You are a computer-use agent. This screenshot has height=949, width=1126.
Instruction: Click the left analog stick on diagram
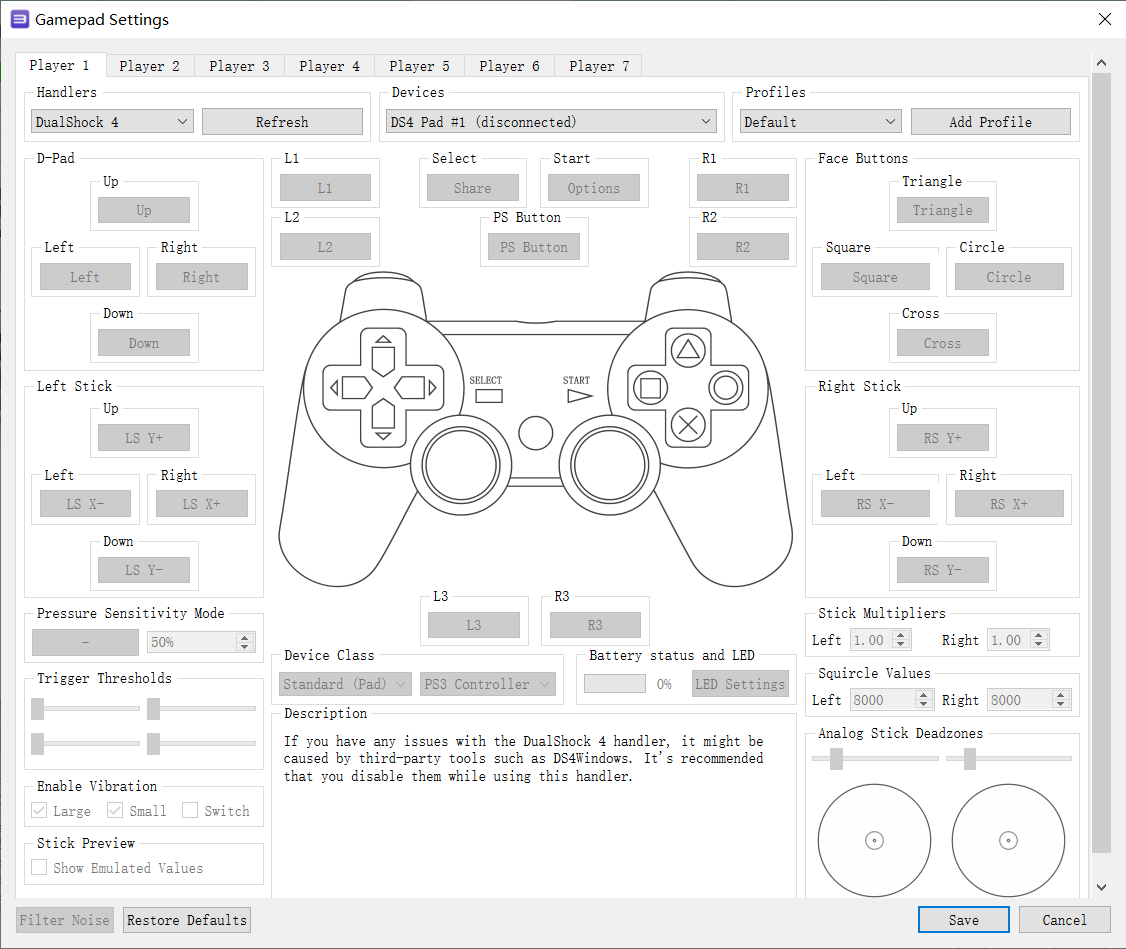pyautogui.click(x=460, y=465)
